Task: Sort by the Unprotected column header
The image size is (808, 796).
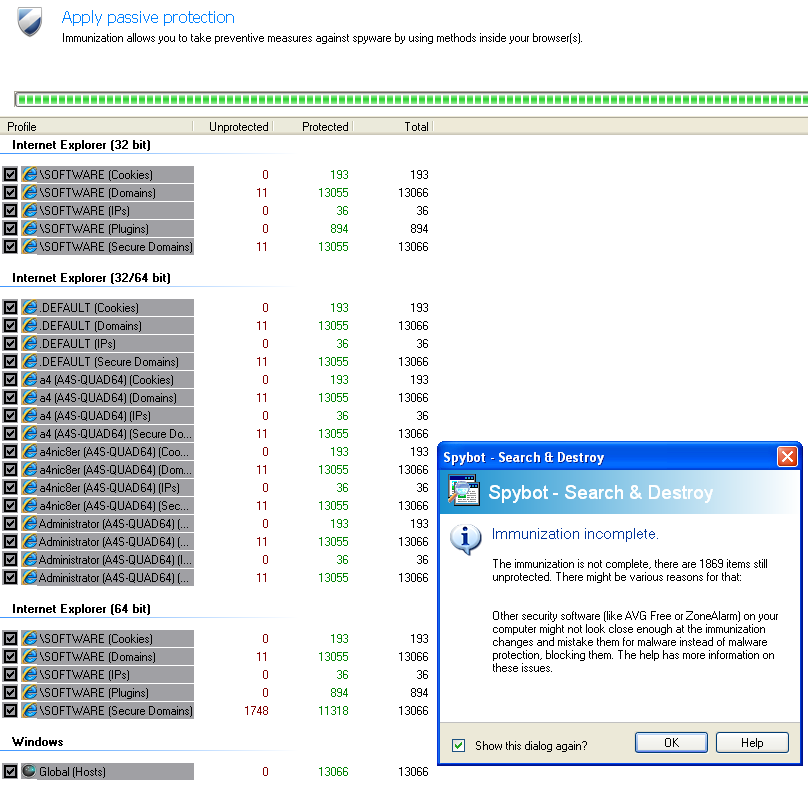Action: pos(233,127)
